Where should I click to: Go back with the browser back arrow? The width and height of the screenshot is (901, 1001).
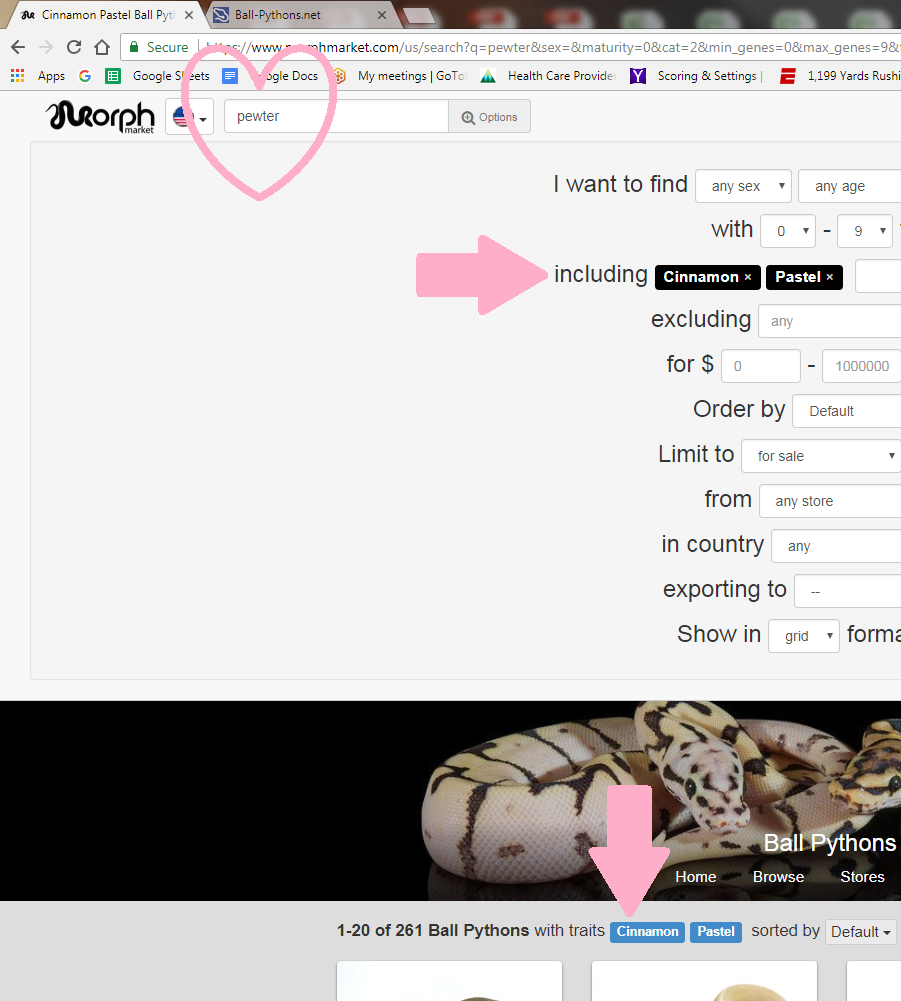[x=17, y=47]
